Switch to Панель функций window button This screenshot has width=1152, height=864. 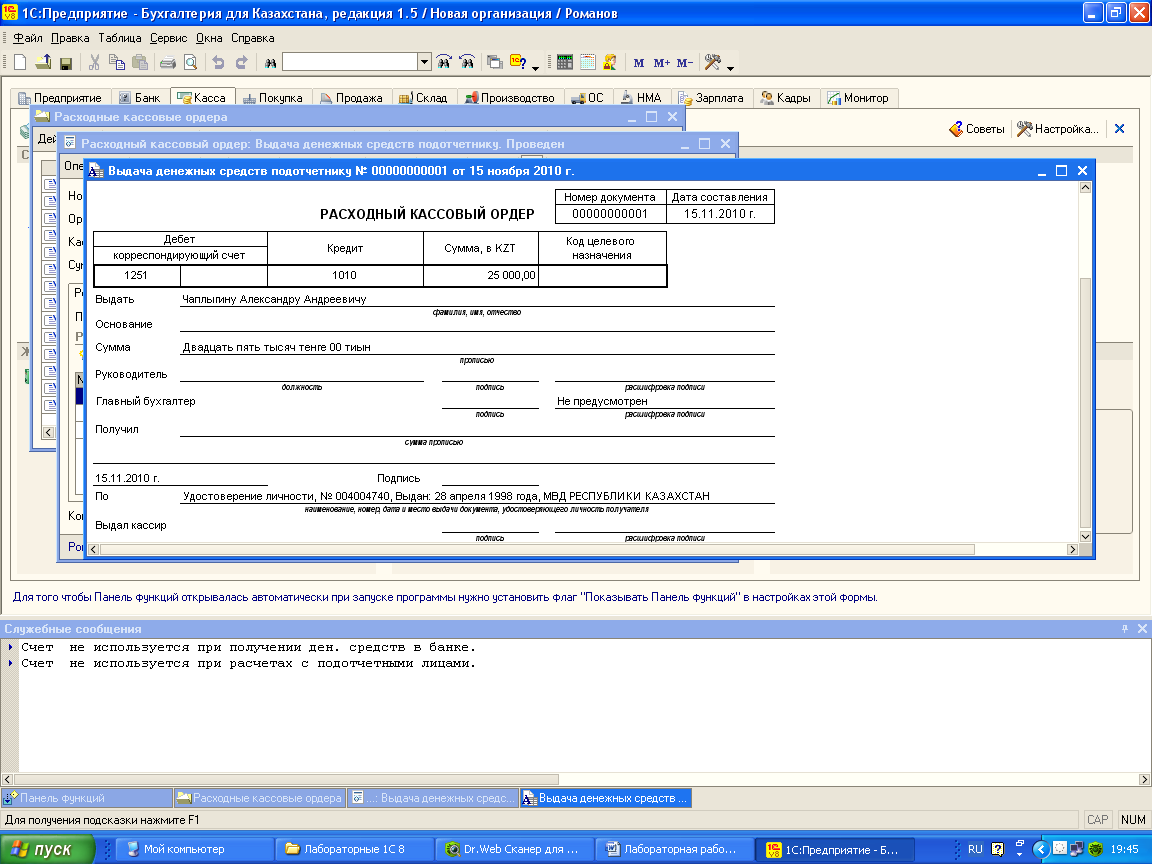(x=87, y=798)
